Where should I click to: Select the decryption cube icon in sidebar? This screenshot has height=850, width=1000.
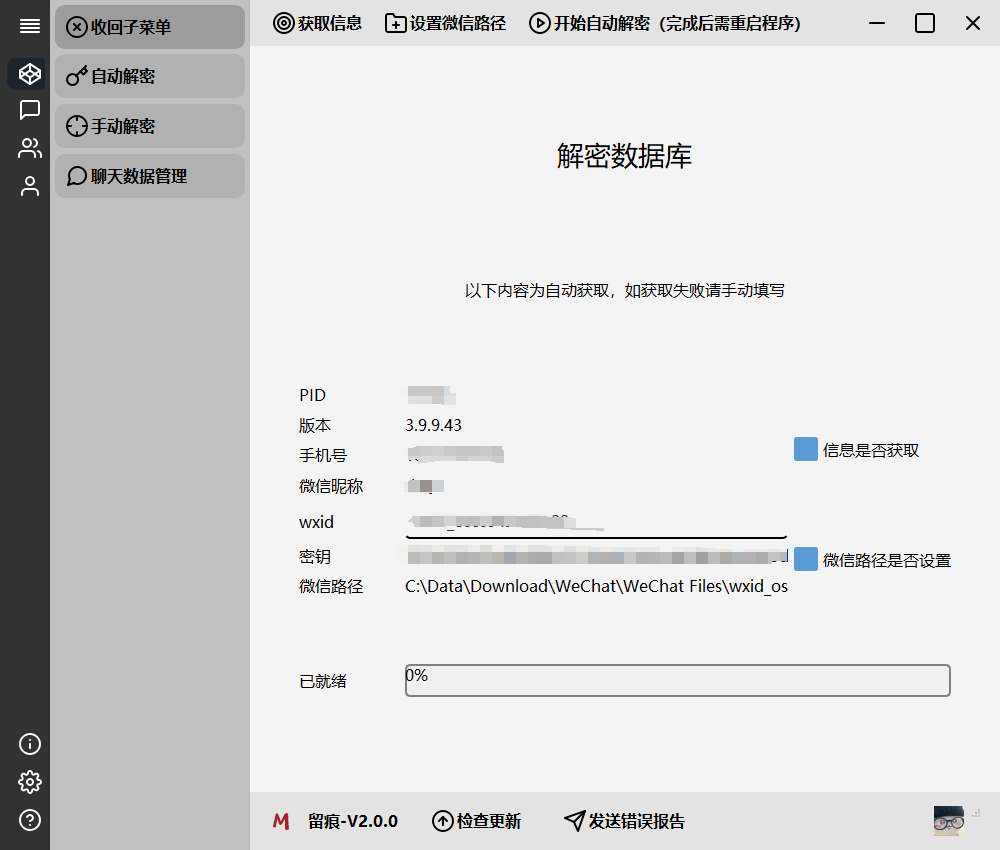tap(29, 74)
